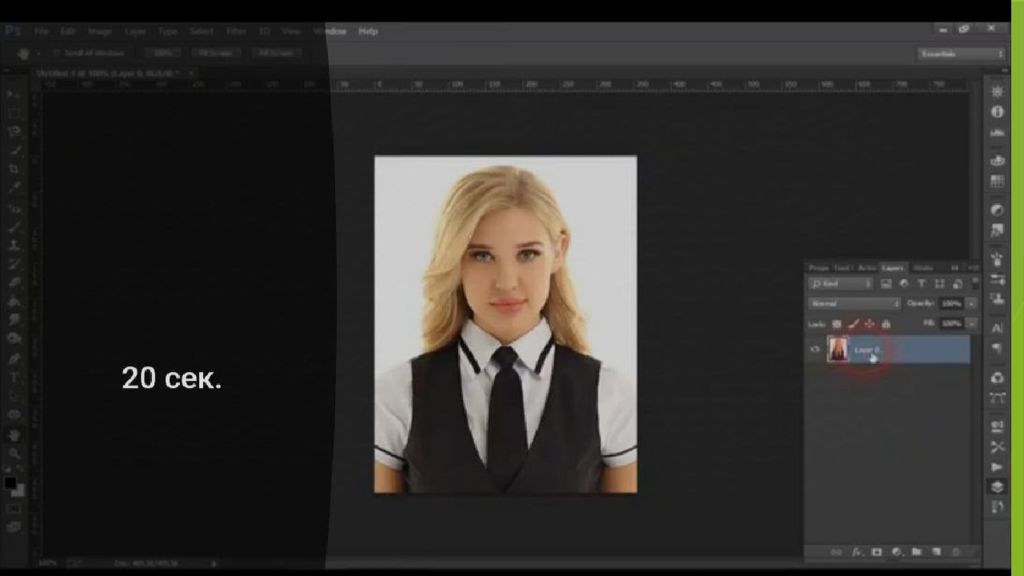Create a new layer

(936, 552)
